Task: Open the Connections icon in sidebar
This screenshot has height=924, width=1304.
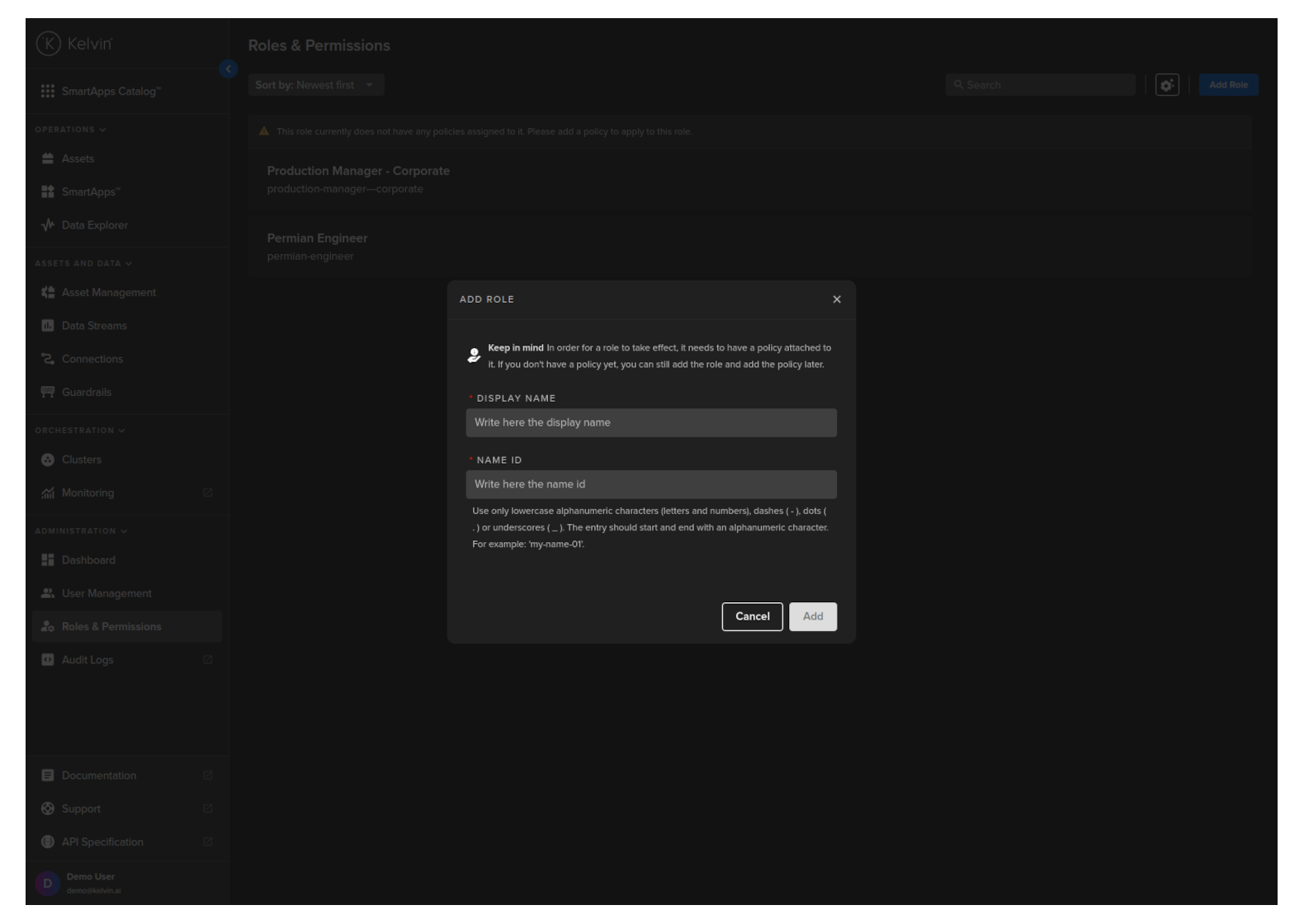Action: 48,359
